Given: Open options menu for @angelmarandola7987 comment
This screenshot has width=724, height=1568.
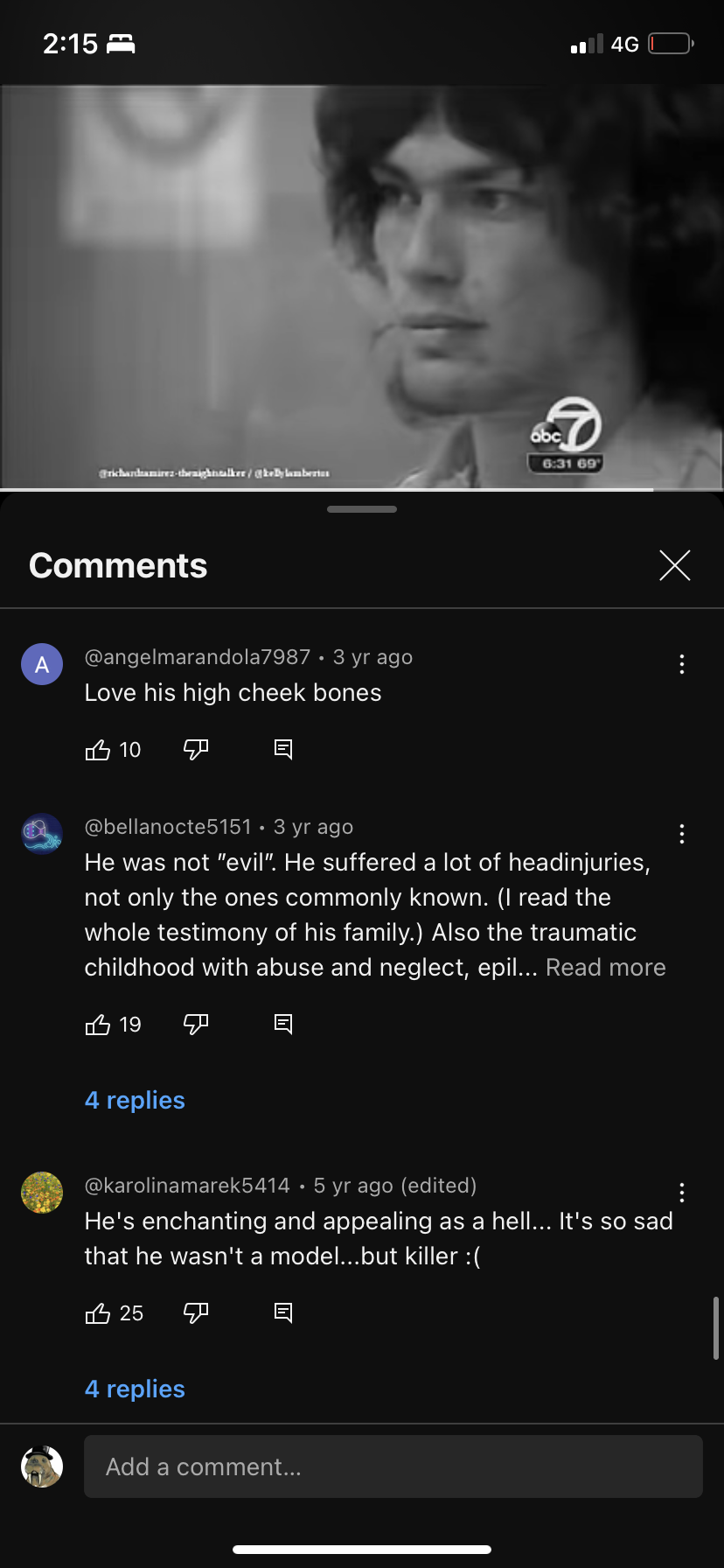Looking at the screenshot, I should [682, 664].
